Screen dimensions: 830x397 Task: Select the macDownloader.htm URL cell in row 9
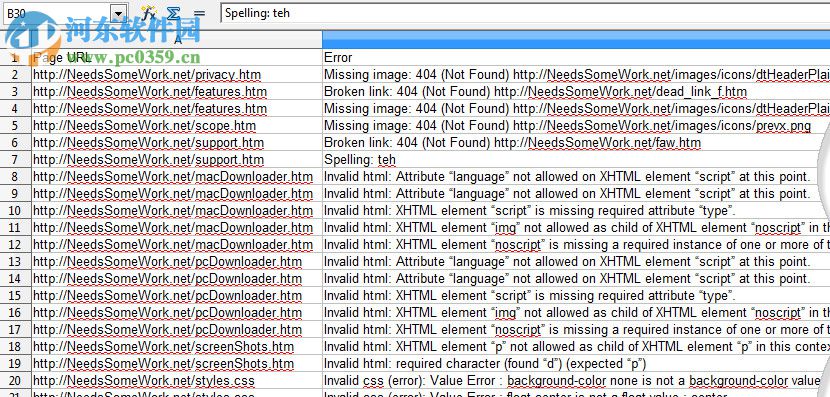177,194
